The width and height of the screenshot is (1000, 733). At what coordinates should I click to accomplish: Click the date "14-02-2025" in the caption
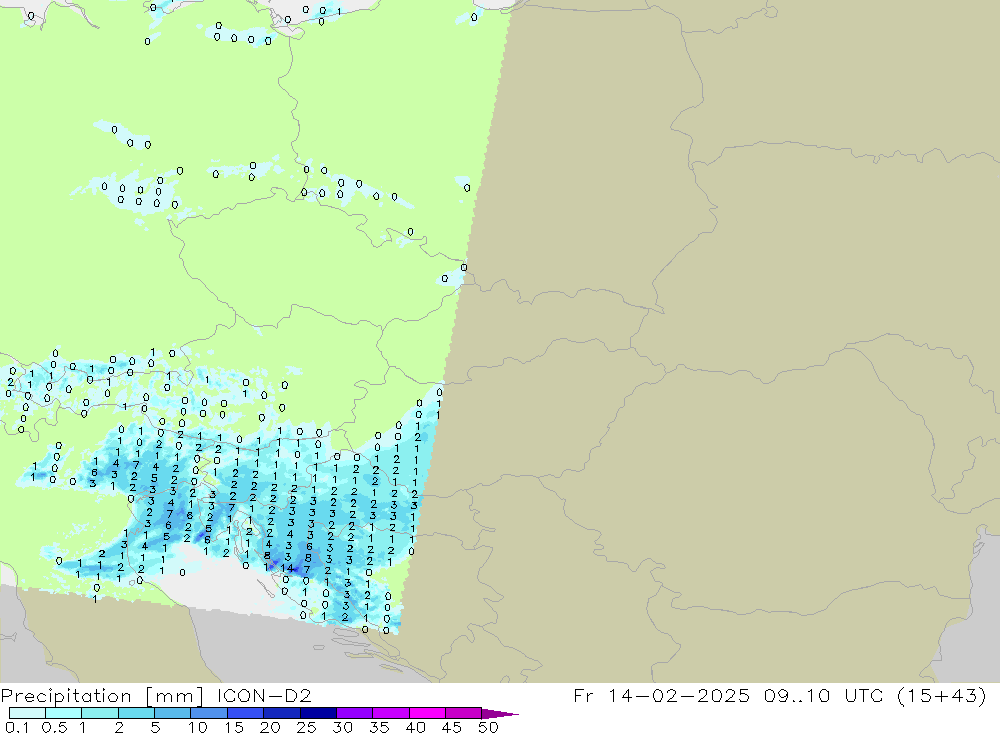(679, 695)
